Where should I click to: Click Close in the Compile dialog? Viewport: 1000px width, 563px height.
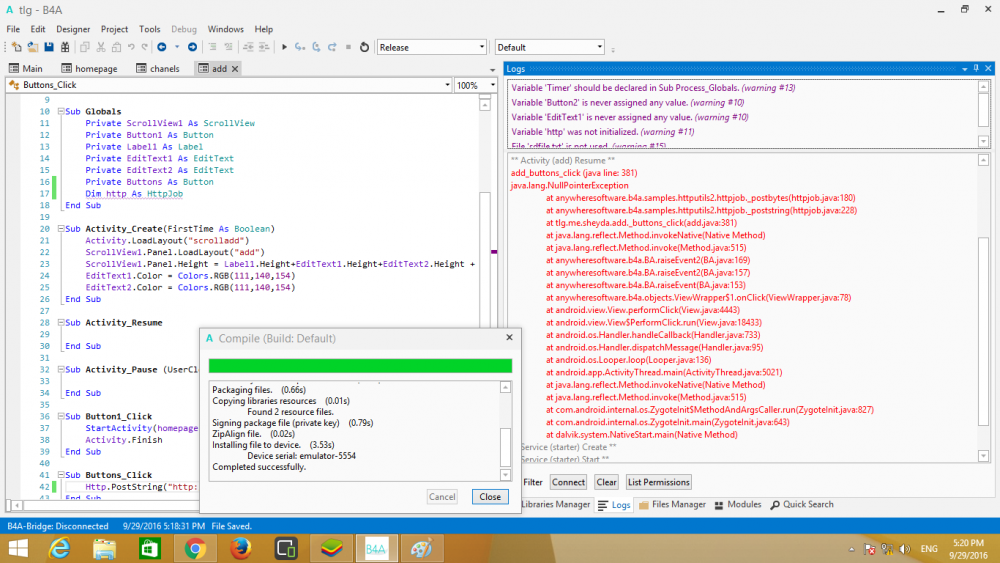pyautogui.click(x=490, y=497)
